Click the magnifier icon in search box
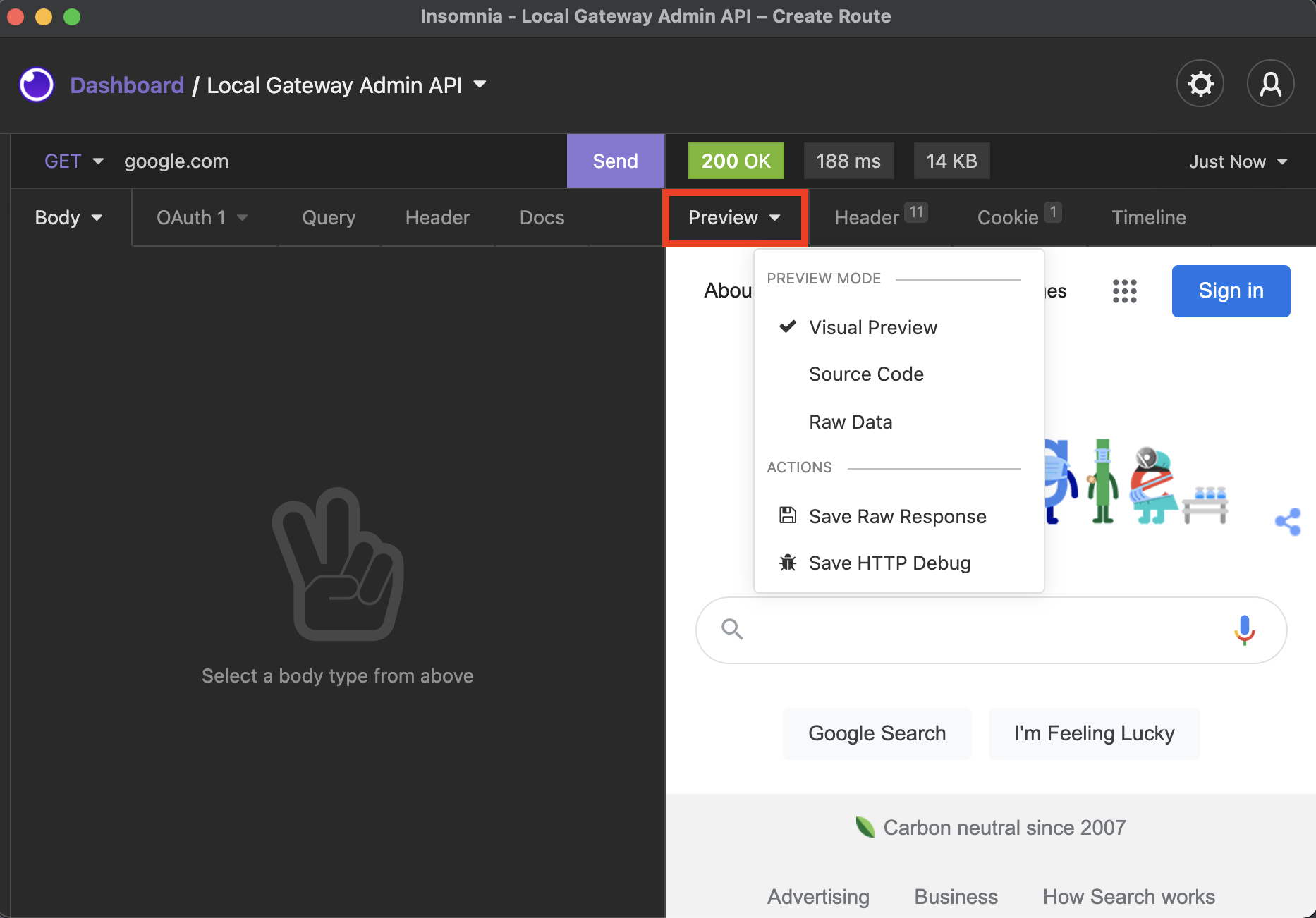1316x918 pixels. pos(732,629)
